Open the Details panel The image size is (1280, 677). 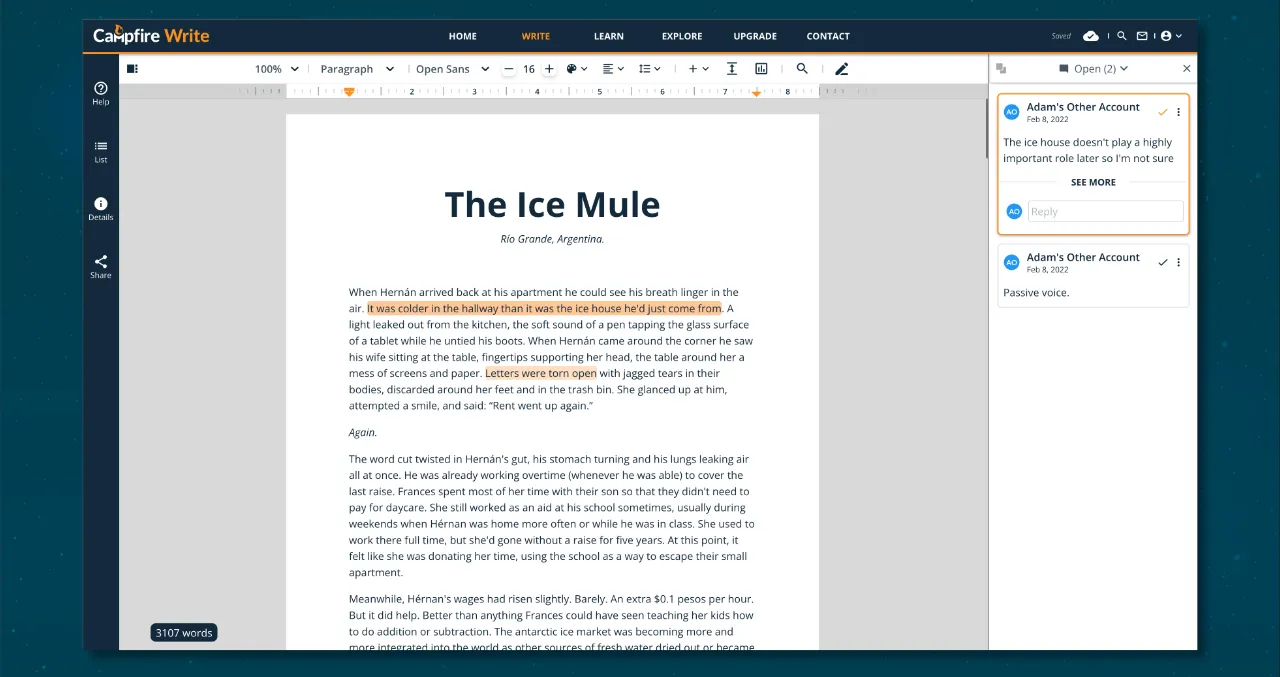coord(100,207)
